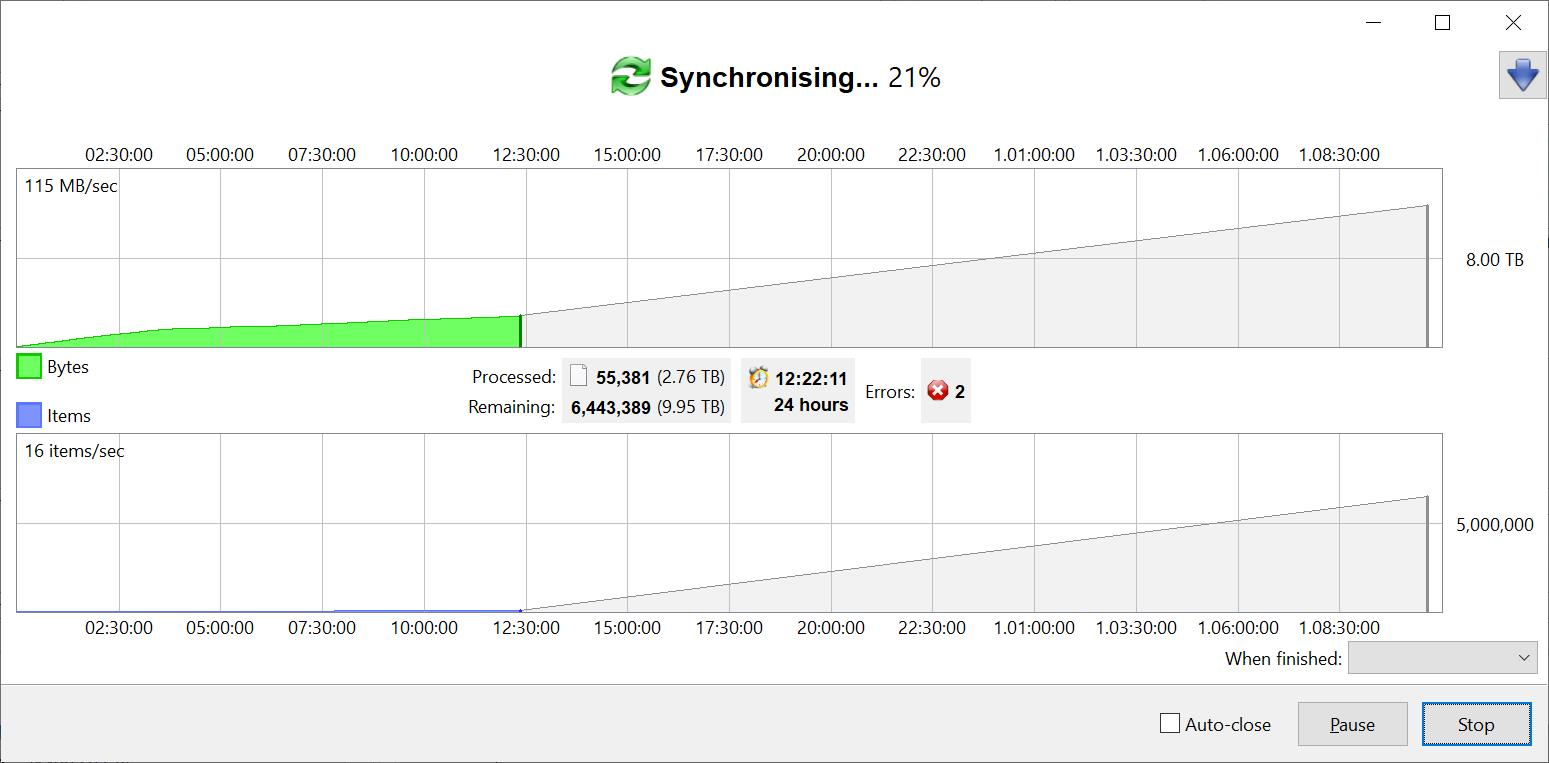Maximize the synchronisation window
Screen dimensions: 1549x763
[x=1442, y=23]
